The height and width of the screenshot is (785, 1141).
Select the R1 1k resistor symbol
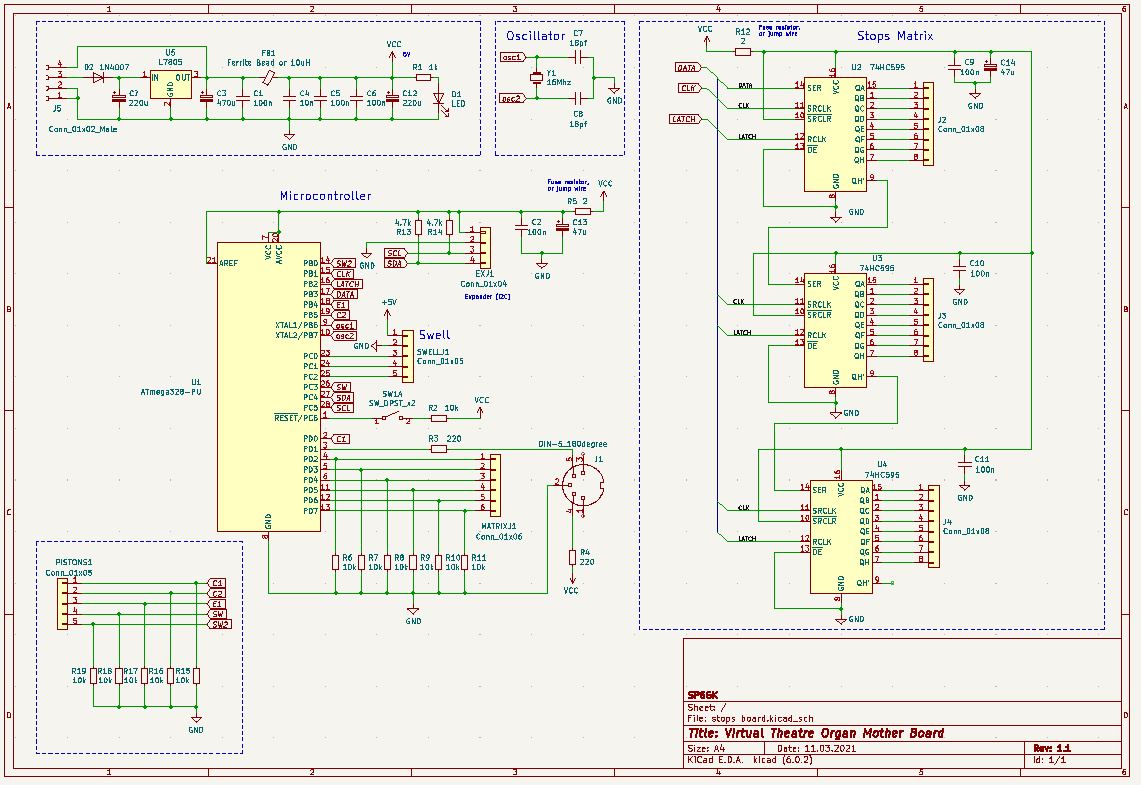point(423,76)
